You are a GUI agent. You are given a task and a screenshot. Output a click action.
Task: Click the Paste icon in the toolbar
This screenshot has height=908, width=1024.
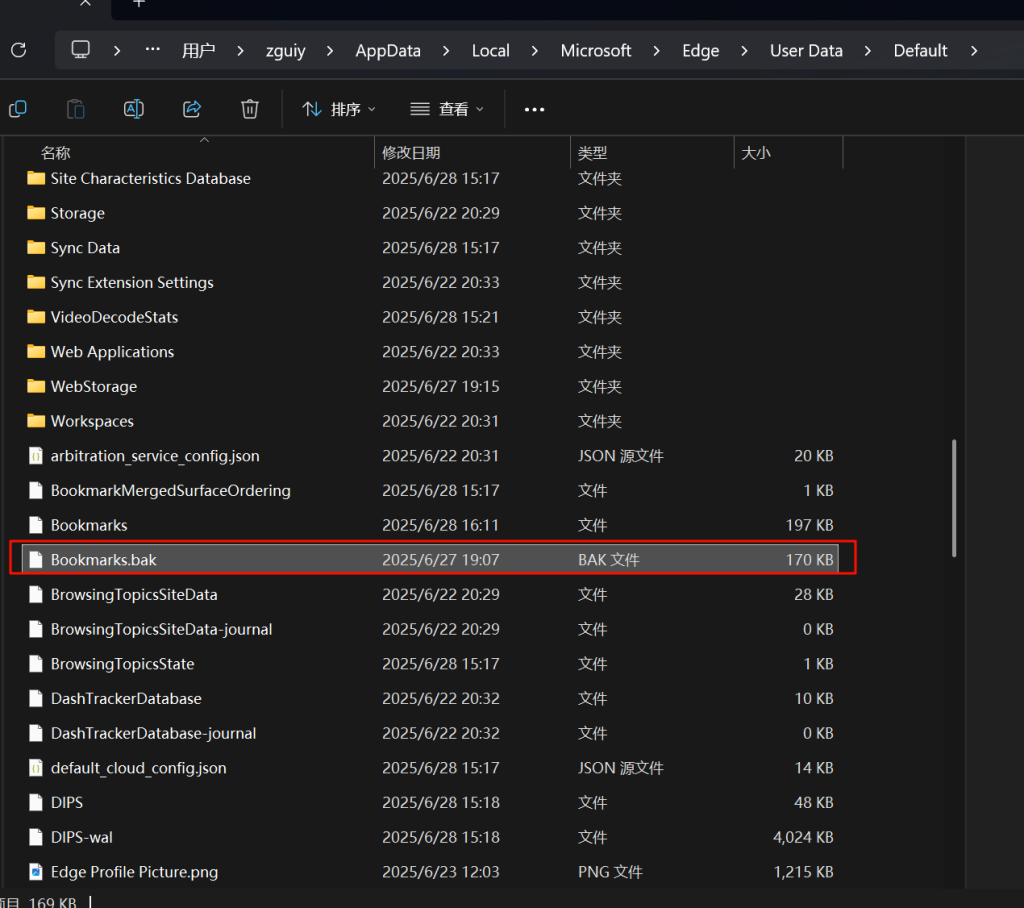tap(75, 109)
